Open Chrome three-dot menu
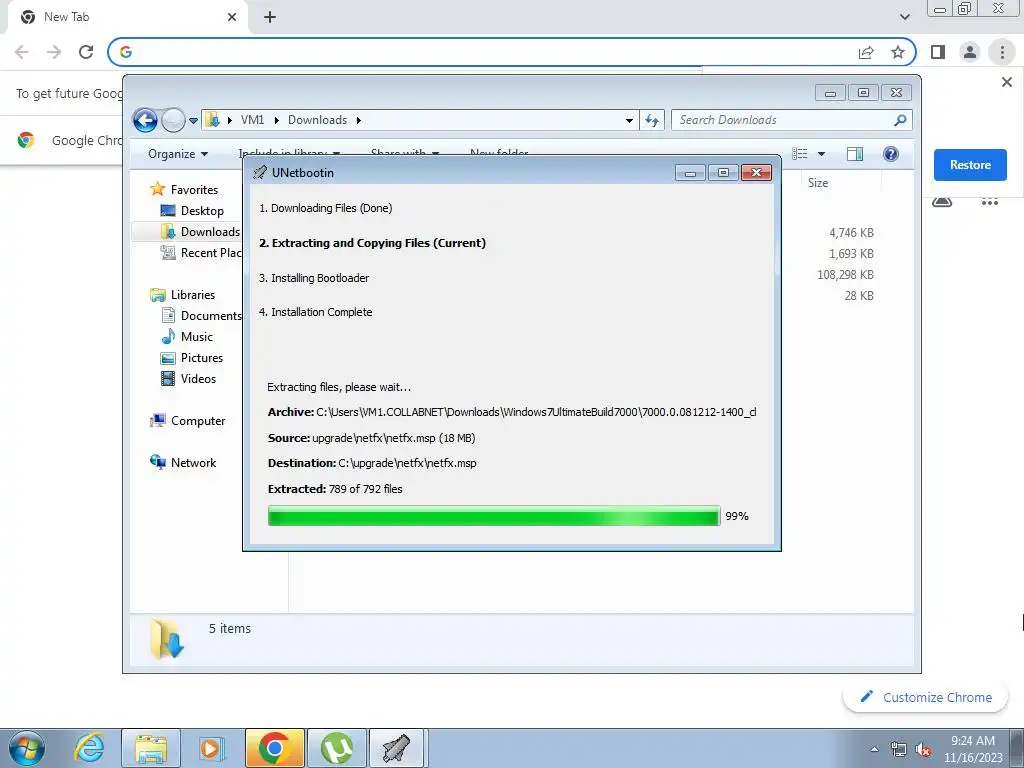The width and height of the screenshot is (1024, 768). point(1002,52)
